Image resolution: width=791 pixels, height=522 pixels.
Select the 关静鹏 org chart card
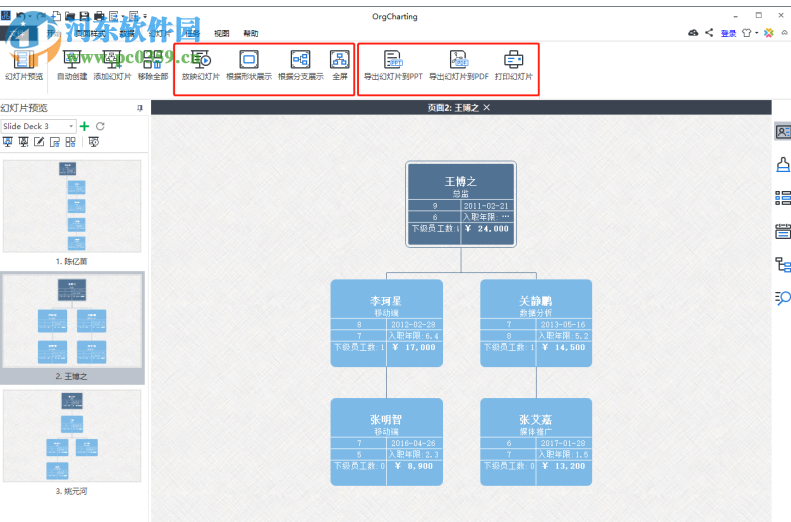point(536,323)
